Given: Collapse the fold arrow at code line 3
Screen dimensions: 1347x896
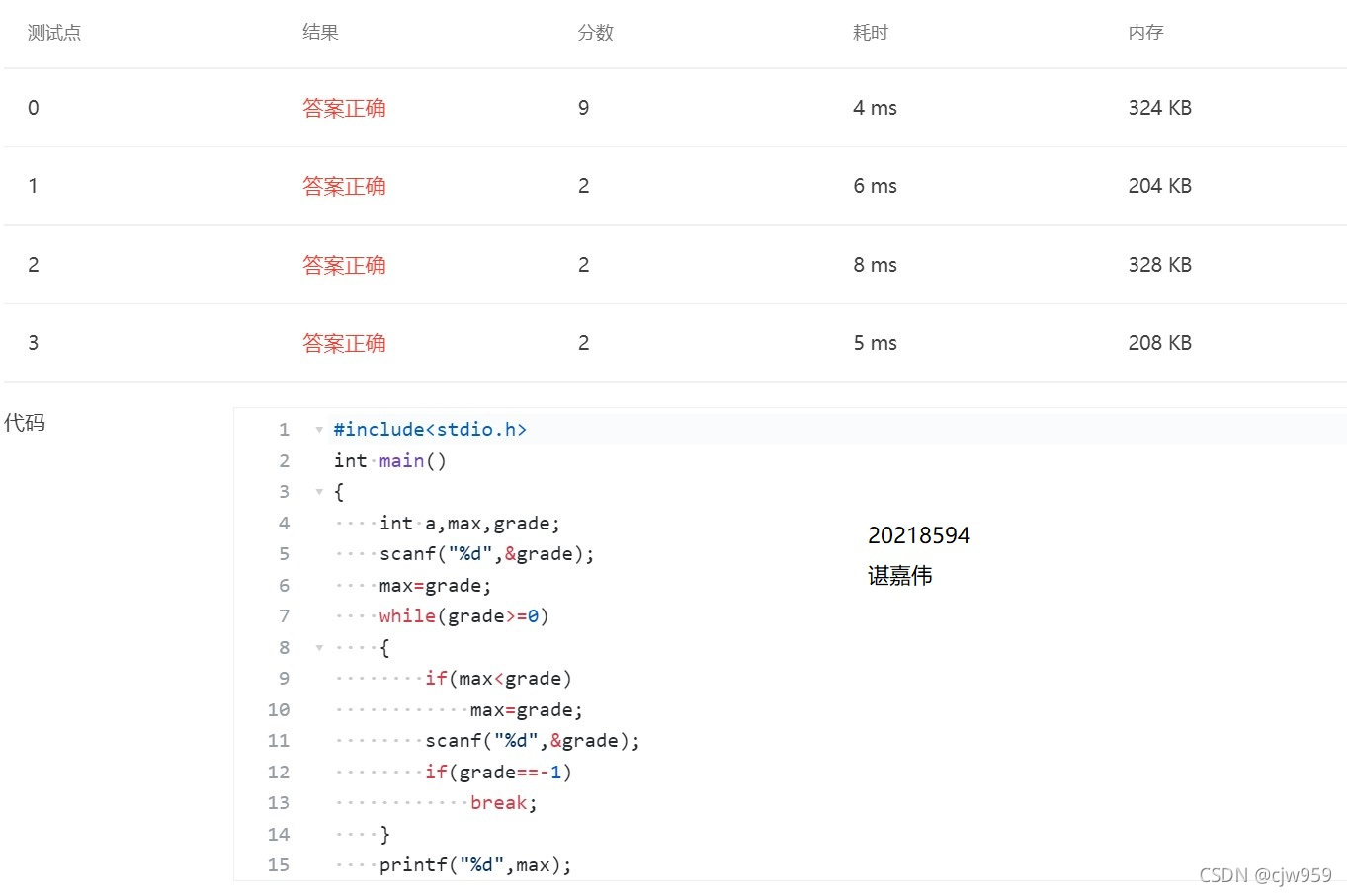Looking at the screenshot, I should (319, 492).
